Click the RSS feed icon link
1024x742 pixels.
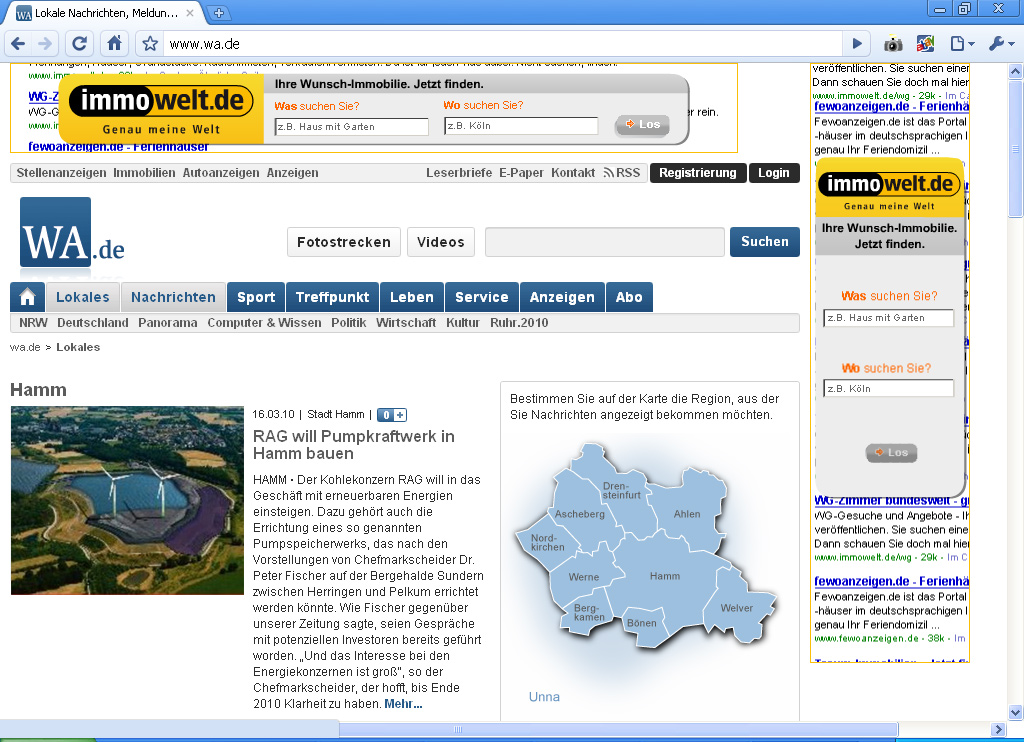tap(621, 172)
